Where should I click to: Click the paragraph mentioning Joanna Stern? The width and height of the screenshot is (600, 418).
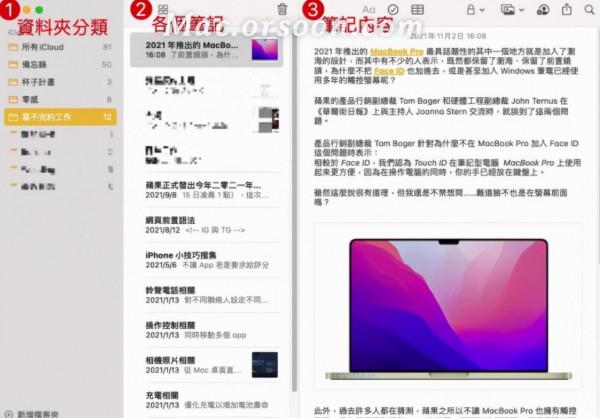click(x=441, y=111)
